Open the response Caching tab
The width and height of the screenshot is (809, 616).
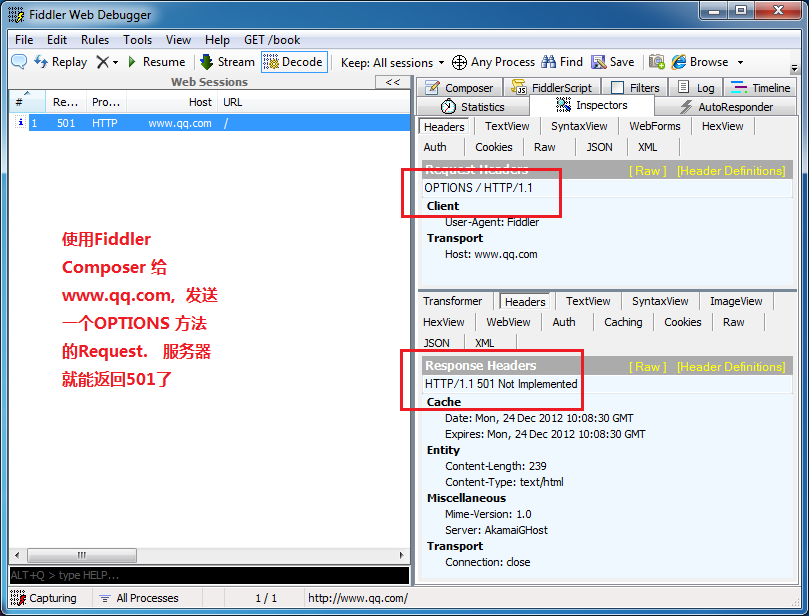(x=623, y=322)
